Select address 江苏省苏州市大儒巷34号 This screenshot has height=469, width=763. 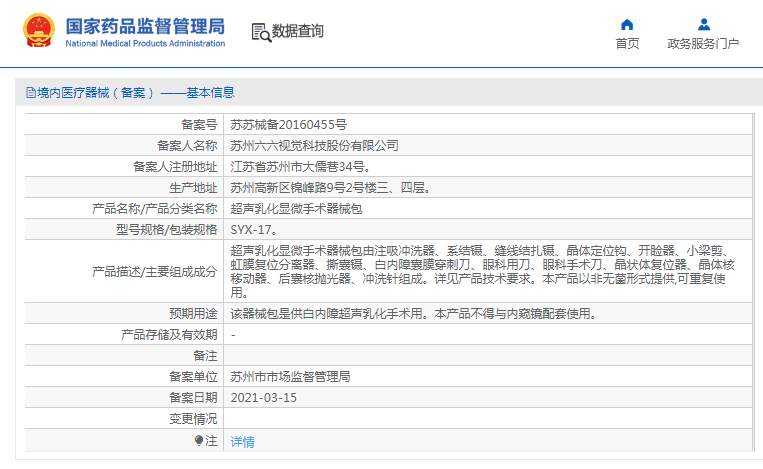pos(300,166)
